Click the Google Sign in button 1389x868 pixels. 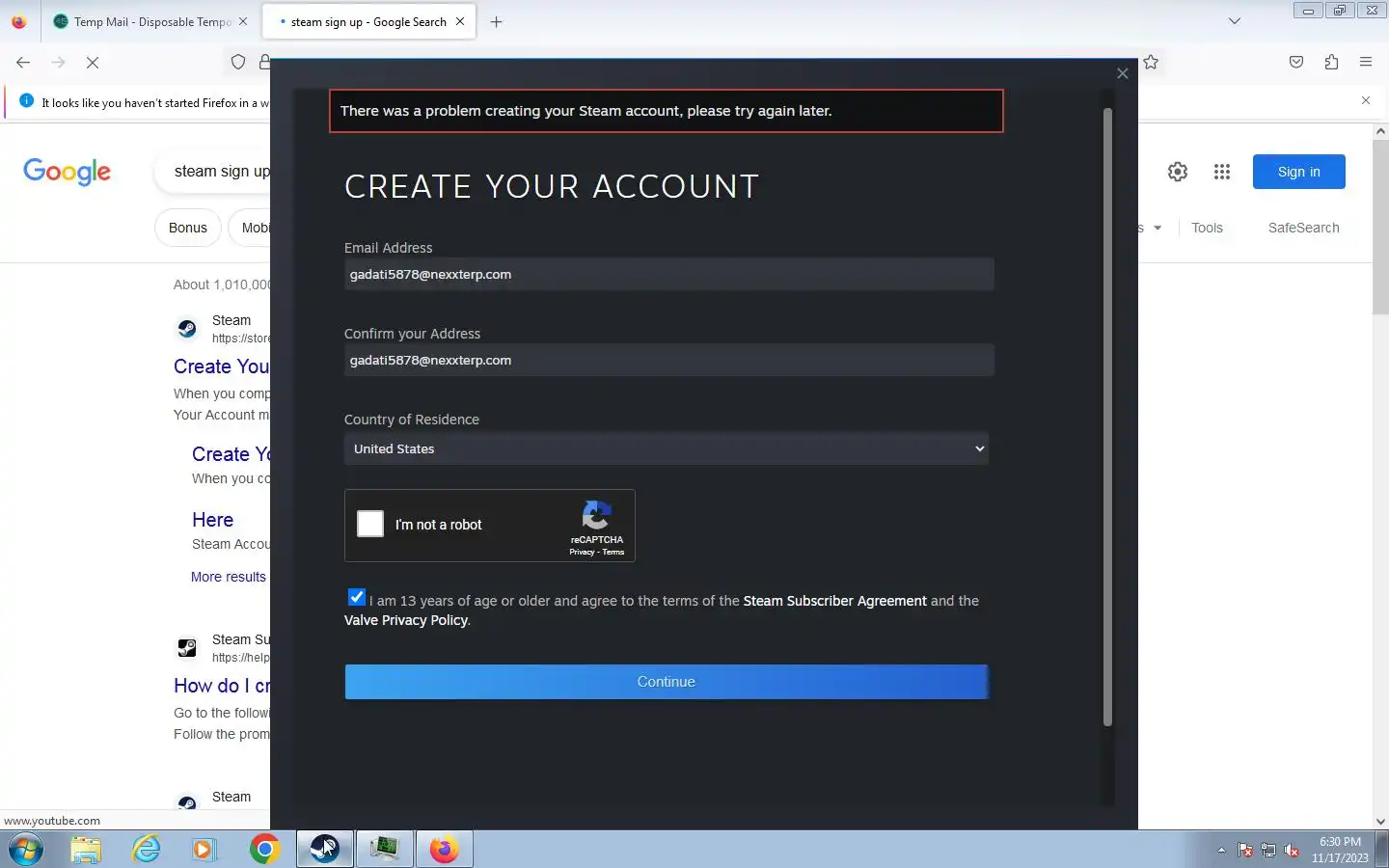pos(1298,172)
